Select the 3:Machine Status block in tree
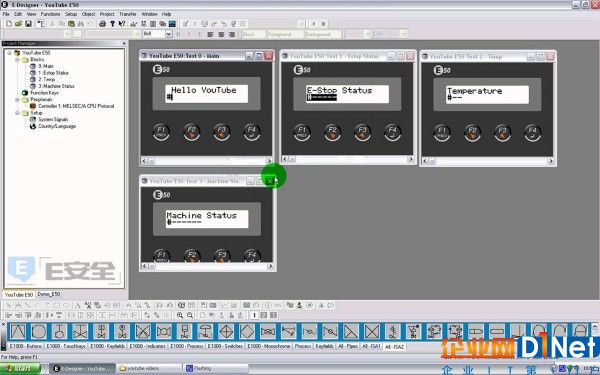 pyautogui.click(x=56, y=86)
